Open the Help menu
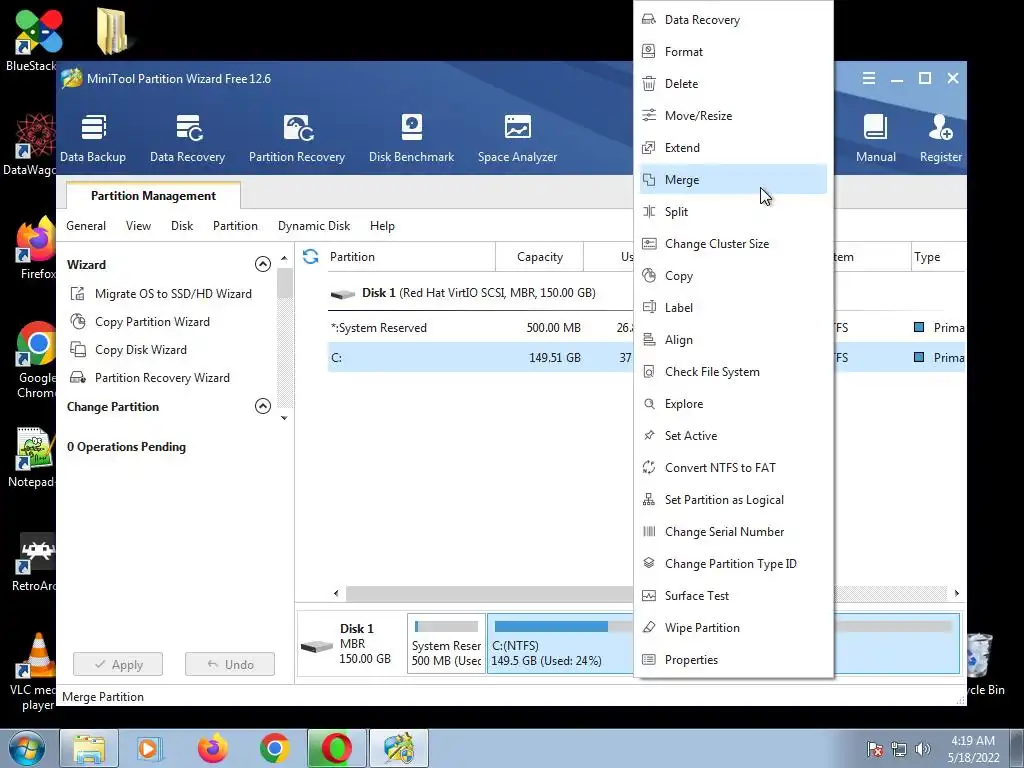The image size is (1024, 768). pyautogui.click(x=382, y=226)
